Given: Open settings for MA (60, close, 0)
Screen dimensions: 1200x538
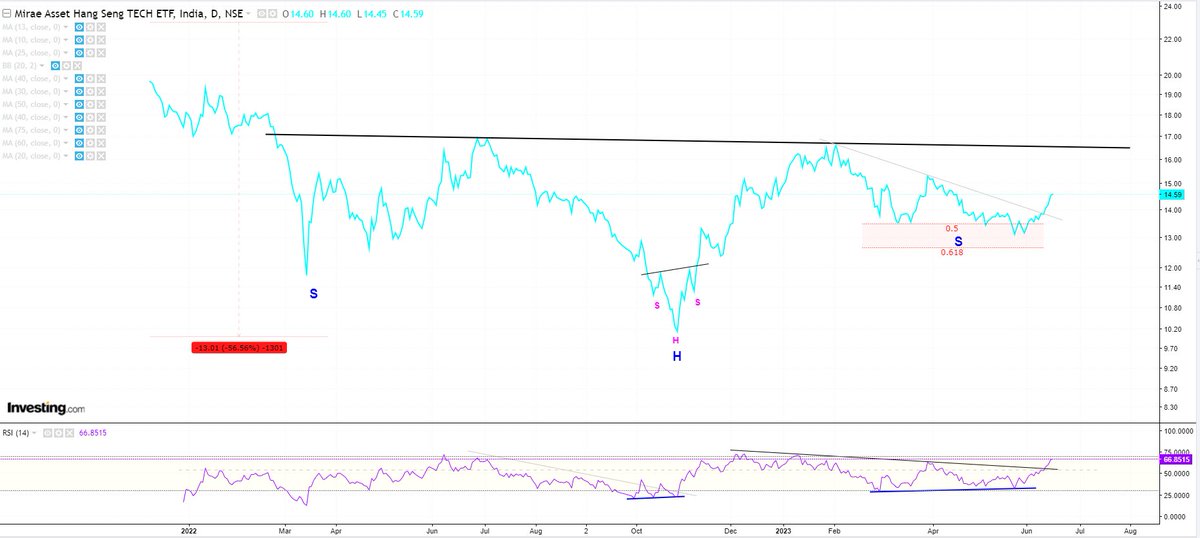Looking at the screenshot, I should pyautogui.click(x=90, y=143).
